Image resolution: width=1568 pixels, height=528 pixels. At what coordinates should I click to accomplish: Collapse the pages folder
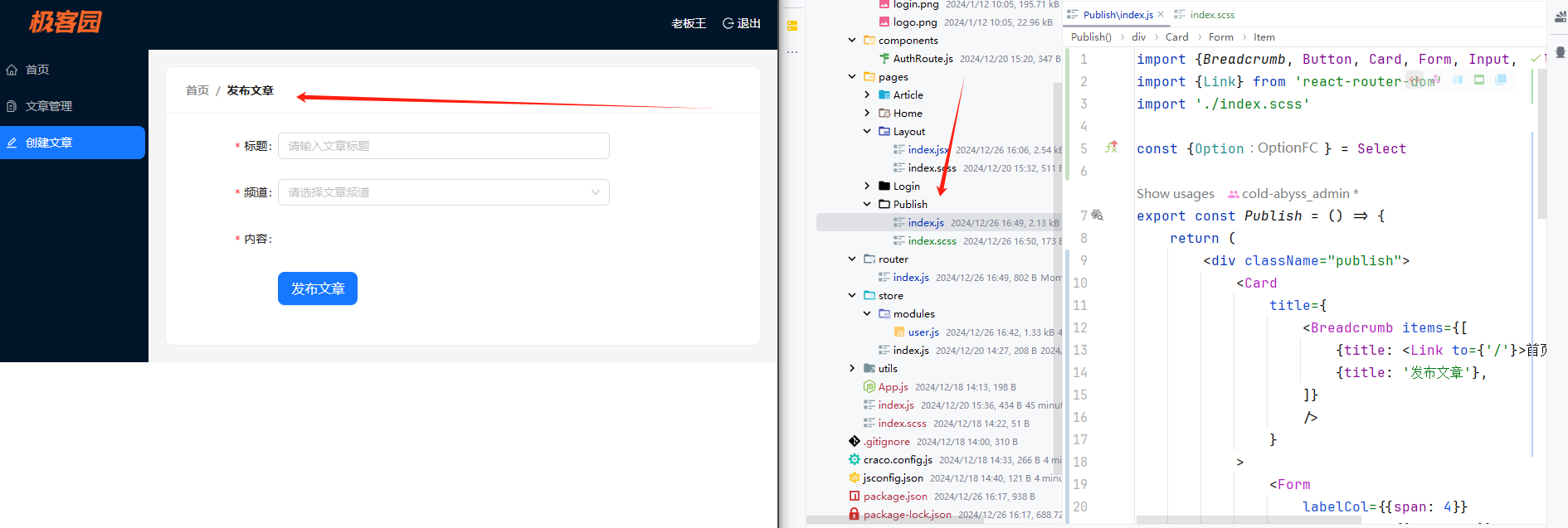click(x=852, y=76)
